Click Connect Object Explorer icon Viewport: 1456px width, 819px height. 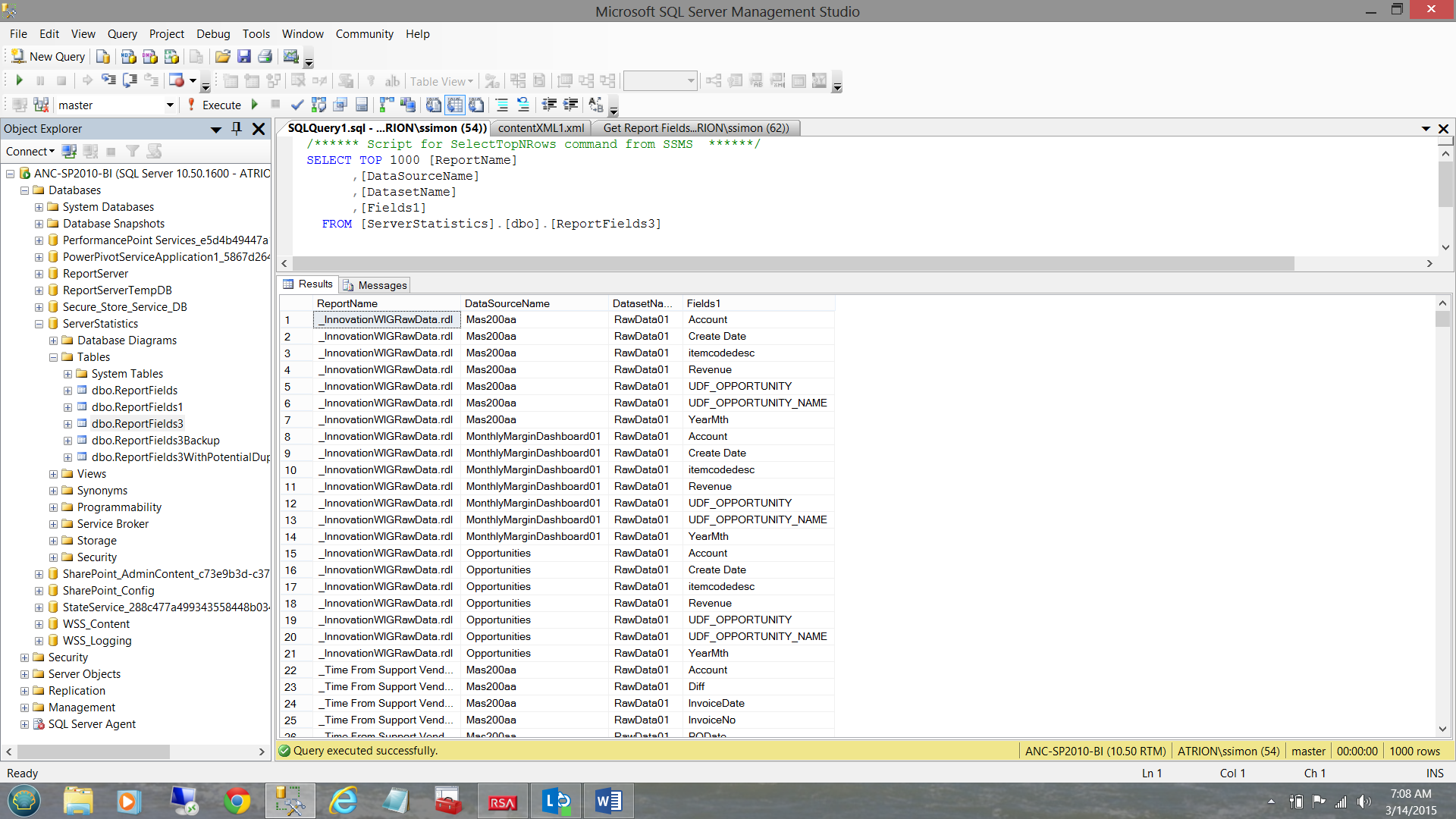[x=69, y=152]
